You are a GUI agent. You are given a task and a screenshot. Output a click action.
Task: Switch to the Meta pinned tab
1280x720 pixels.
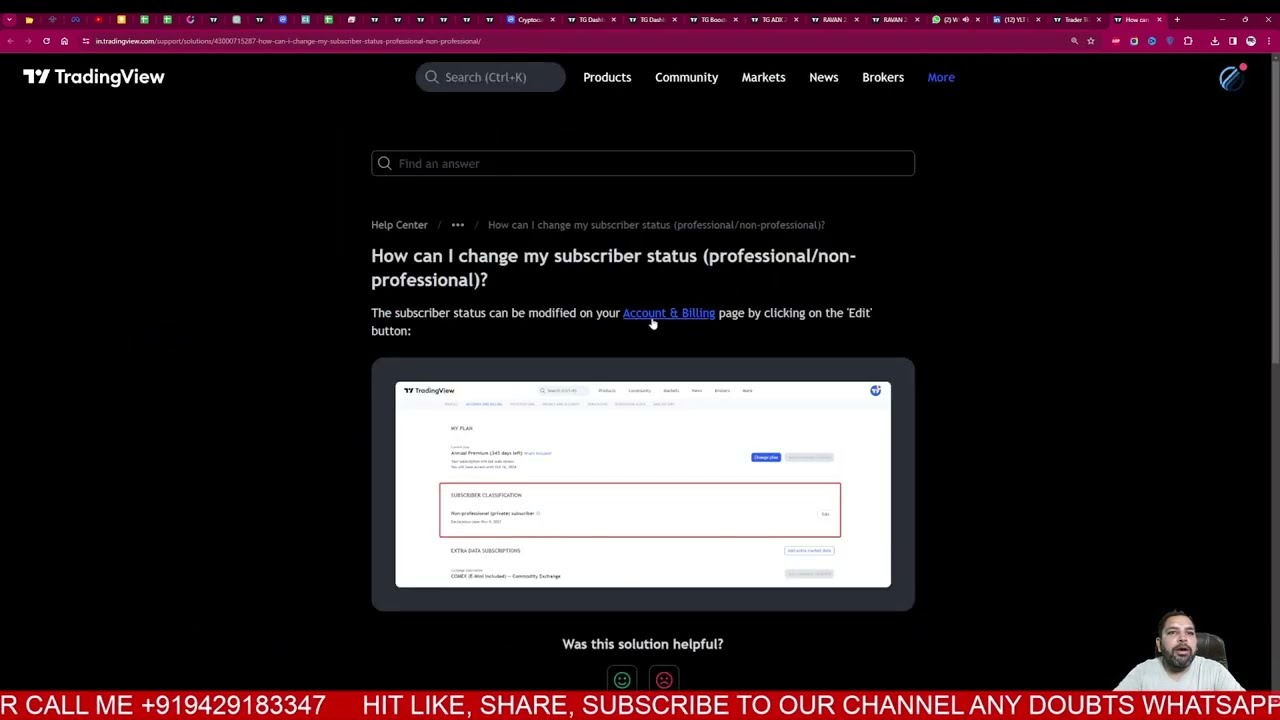point(75,19)
